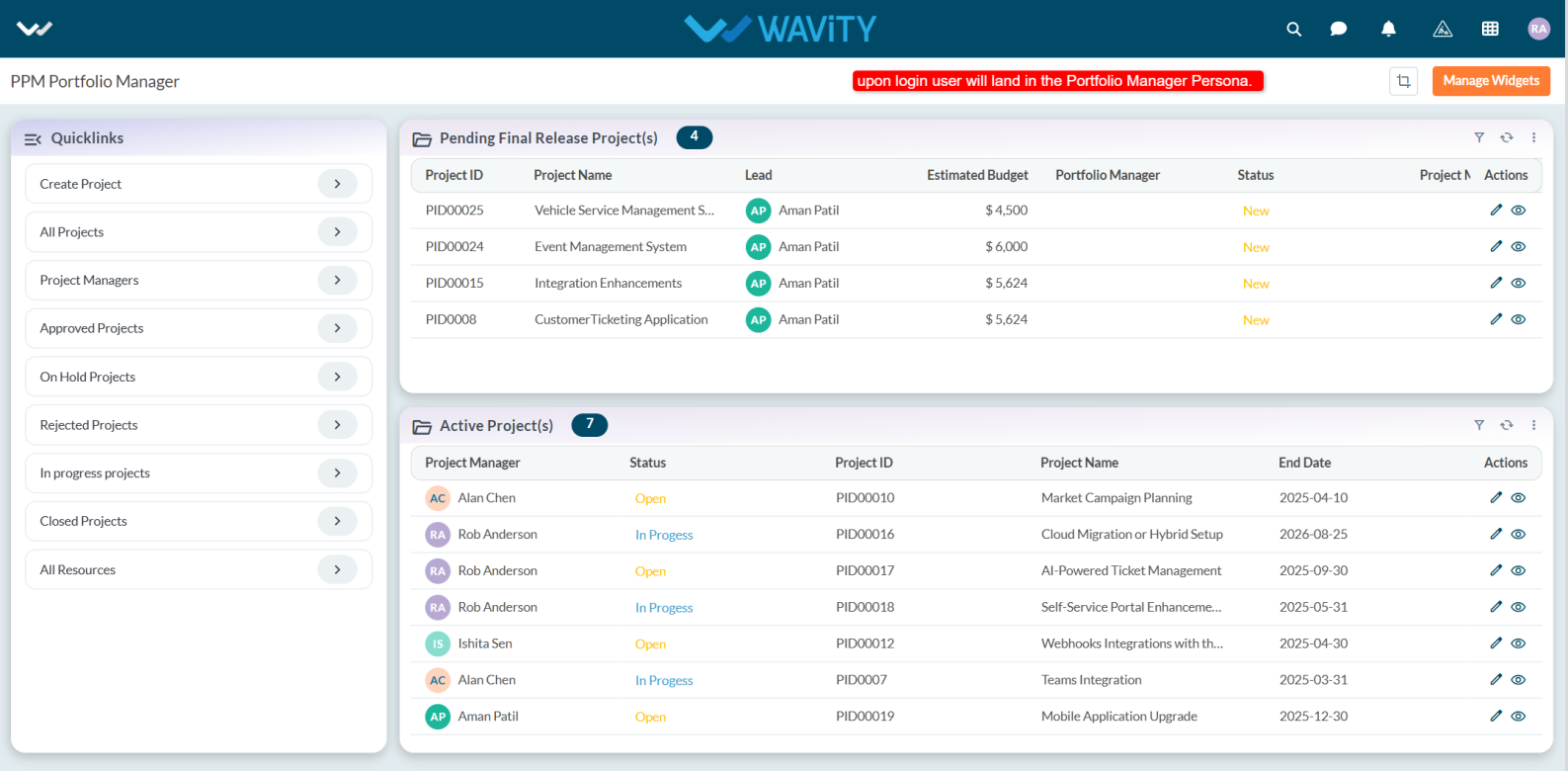View AI-Powered Ticket Management eye icon

[x=1519, y=570]
